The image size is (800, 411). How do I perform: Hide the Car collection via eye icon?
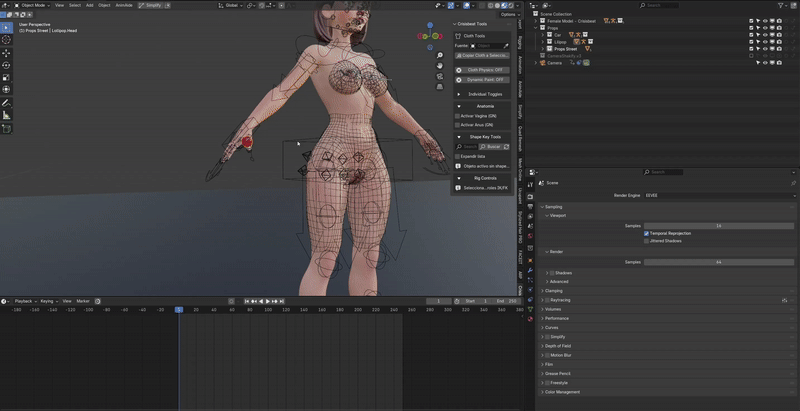[765, 35]
